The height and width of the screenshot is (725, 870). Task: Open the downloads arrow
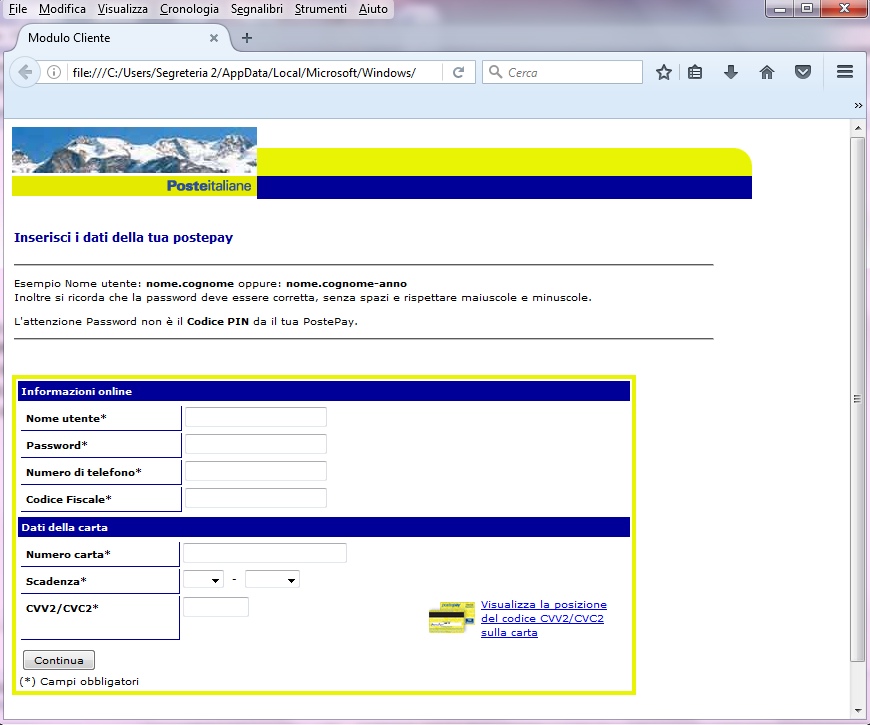tap(731, 72)
